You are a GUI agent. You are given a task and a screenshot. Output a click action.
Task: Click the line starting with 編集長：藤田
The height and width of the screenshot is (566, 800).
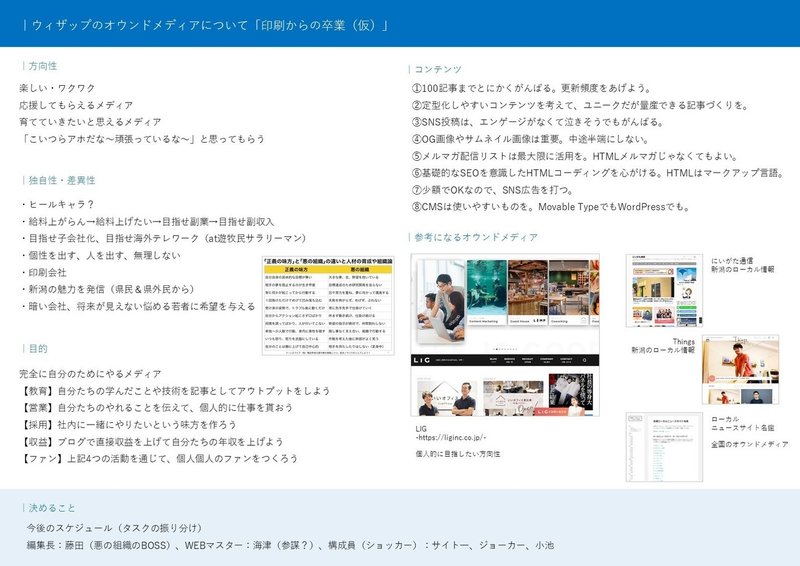(290, 545)
